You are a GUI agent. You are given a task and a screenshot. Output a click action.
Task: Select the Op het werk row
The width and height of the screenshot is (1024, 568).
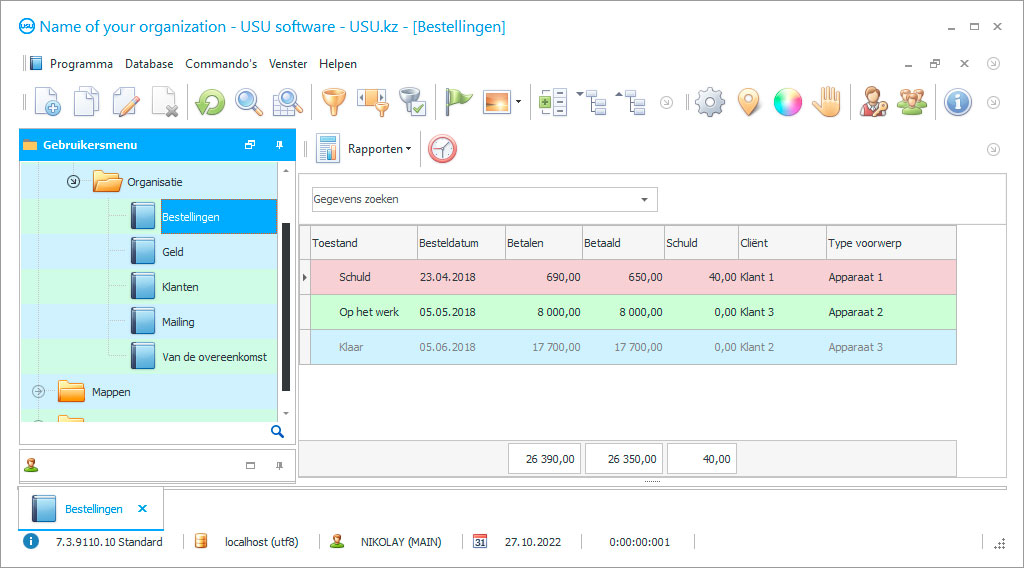[x=633, y=312]
